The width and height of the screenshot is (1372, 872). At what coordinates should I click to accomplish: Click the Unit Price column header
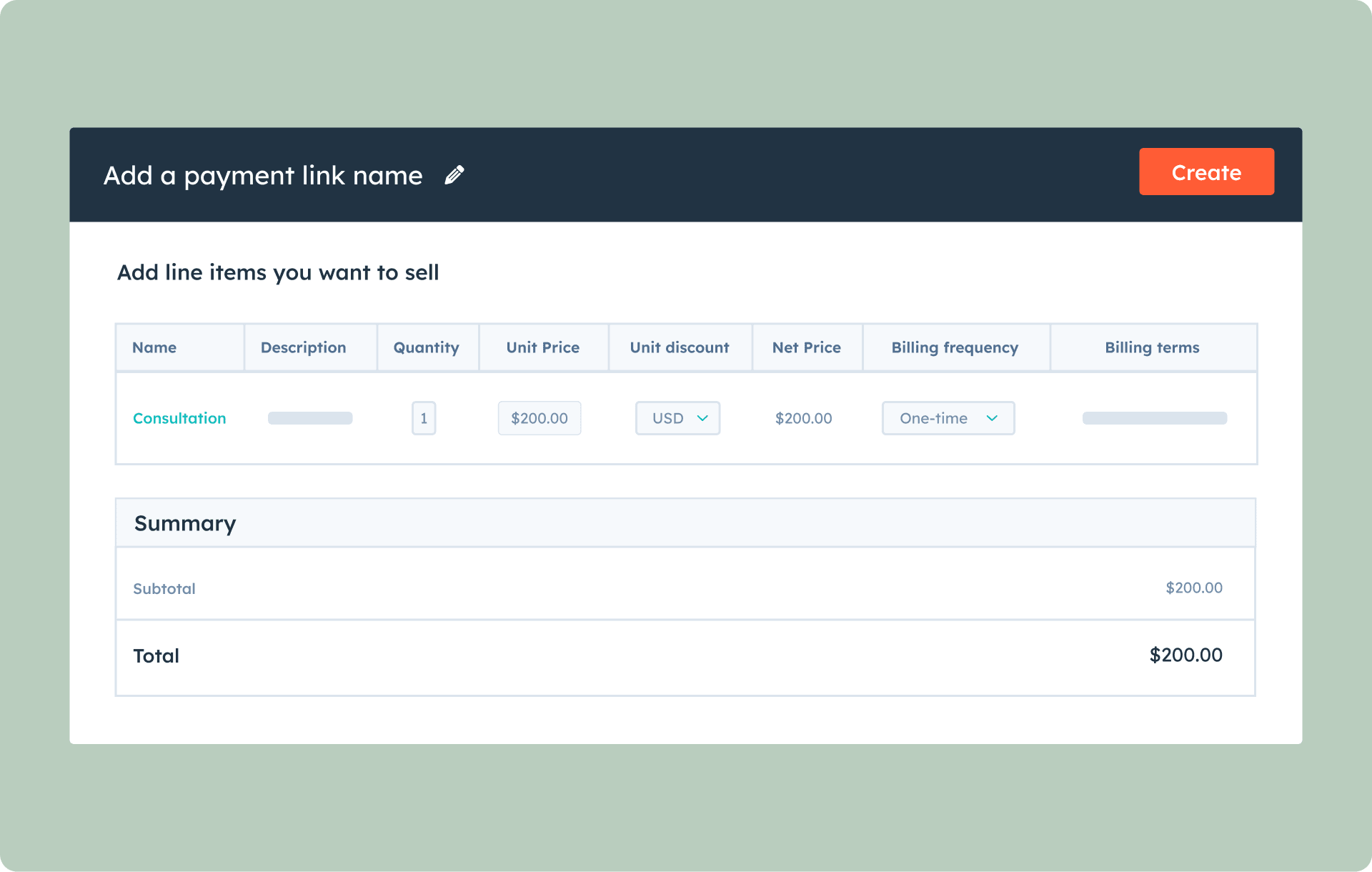[x=542, y=347]
